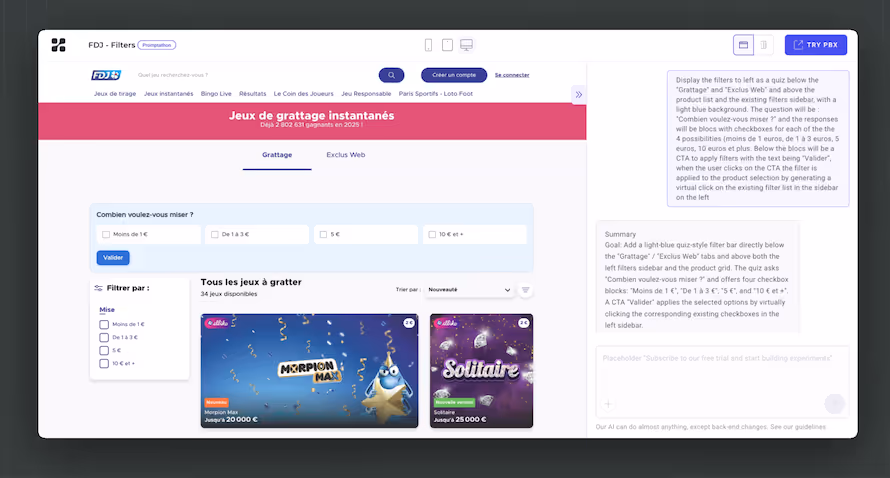Open the Résultats menu item

253,94
